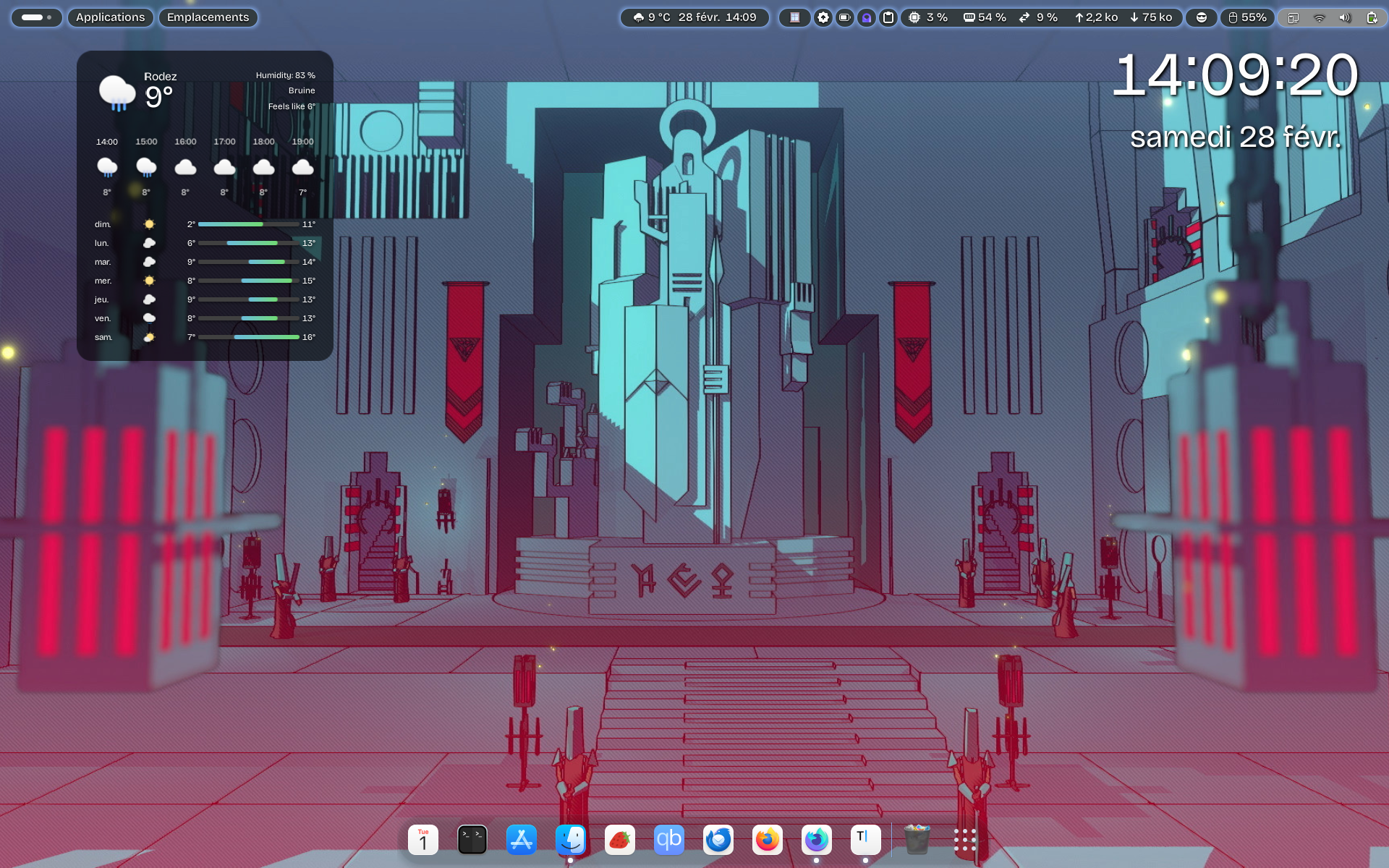This screenshot has height=868, width=1389.
Task: Launch Firefox from the dock
Action: click(767, 840)
